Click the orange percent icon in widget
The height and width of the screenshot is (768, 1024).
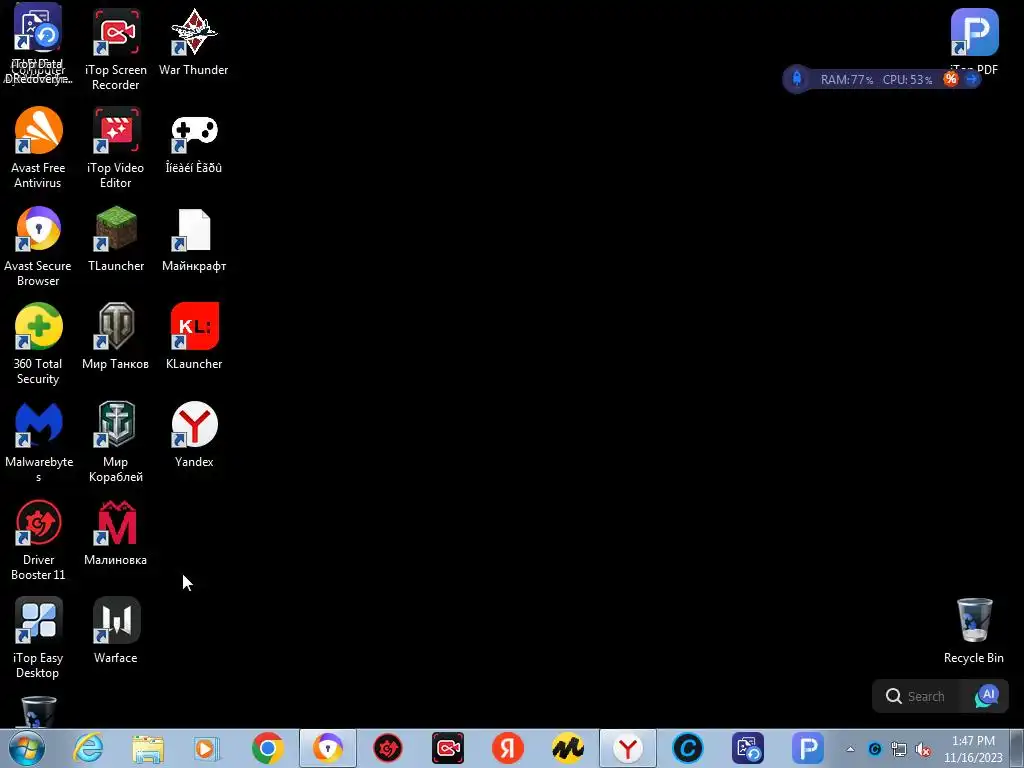951,79
